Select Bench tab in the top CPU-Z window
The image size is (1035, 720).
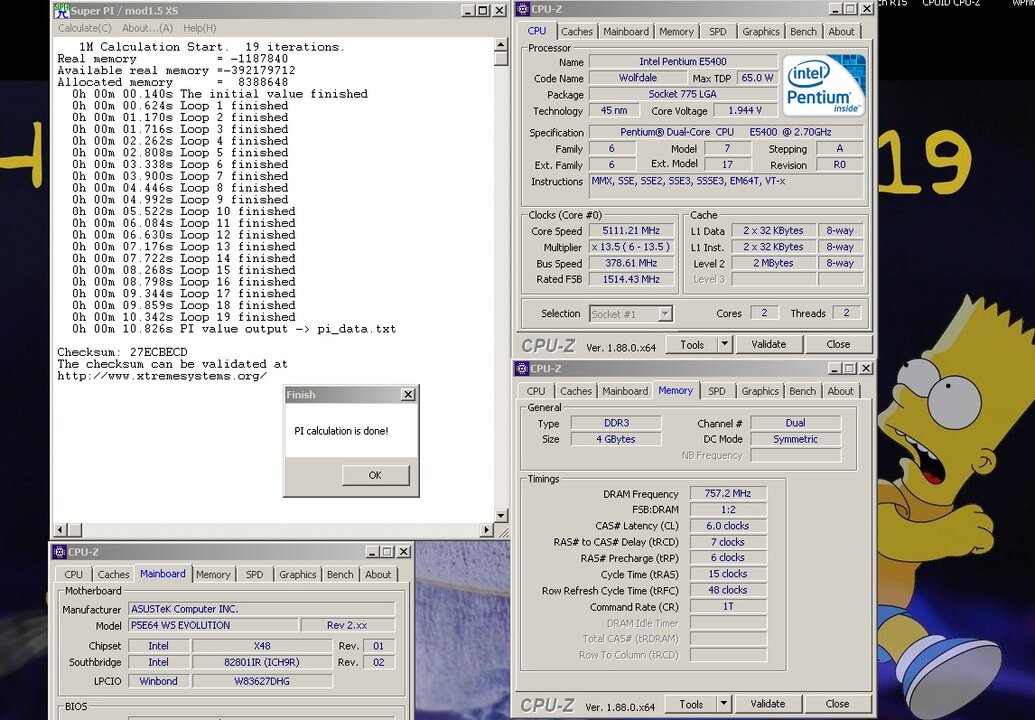coord(803,32)
